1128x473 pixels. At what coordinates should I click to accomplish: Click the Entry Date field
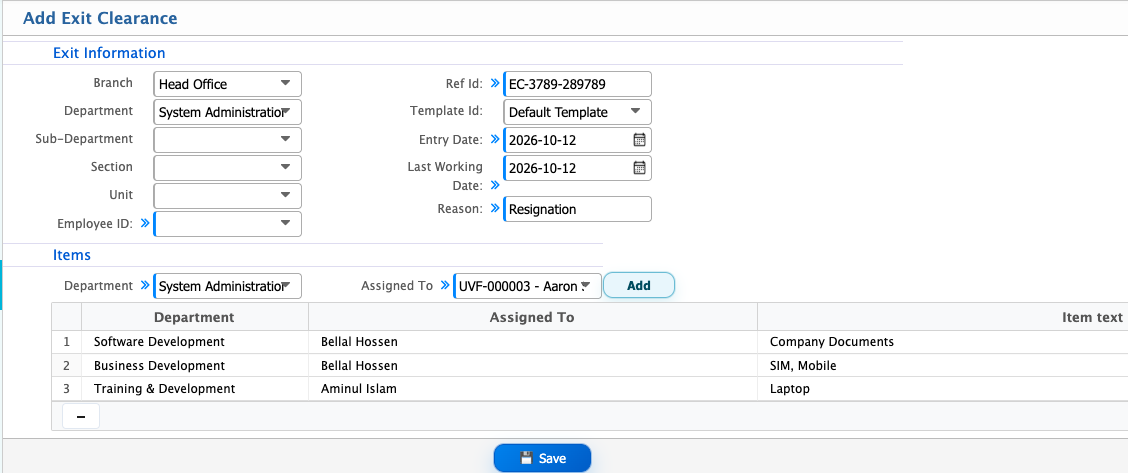[577, 140]
